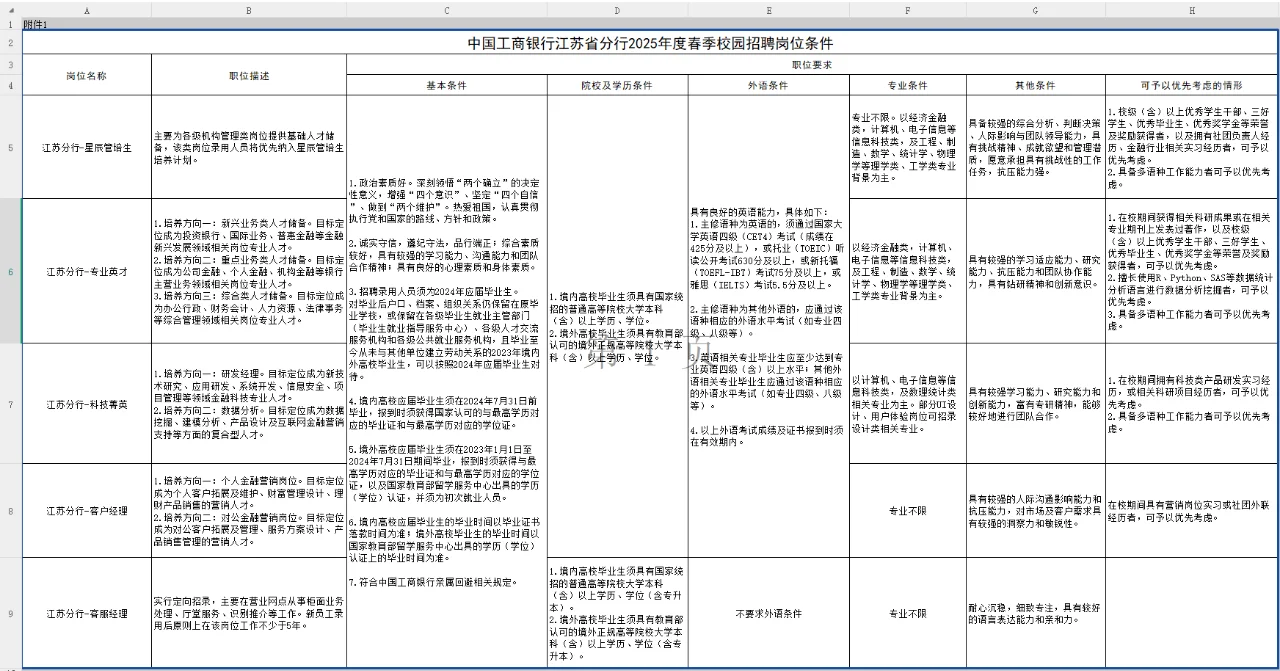Click the 客户经理 priority cell mentioning 营销岗位实习
1280x671 pixels.
click(1192, 511)
